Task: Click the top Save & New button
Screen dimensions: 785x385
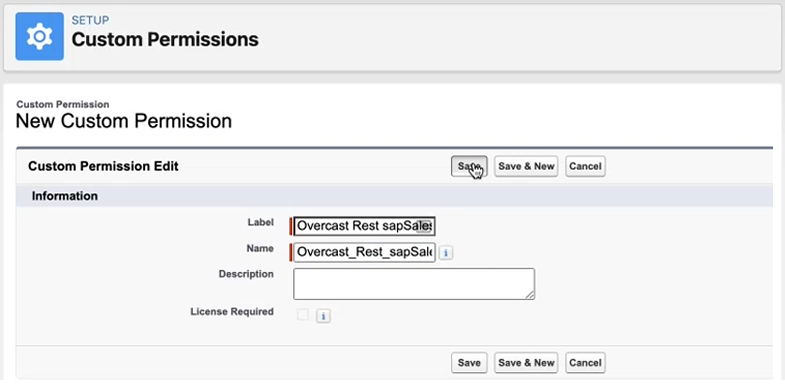Action: coord(526,166)
